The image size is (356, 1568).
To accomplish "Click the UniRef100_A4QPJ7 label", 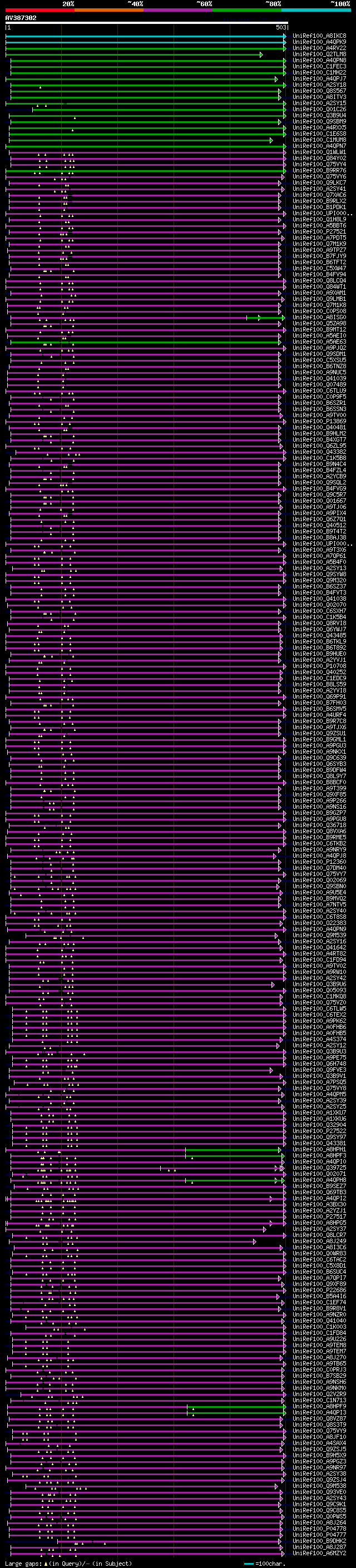I will coord(319,78).
